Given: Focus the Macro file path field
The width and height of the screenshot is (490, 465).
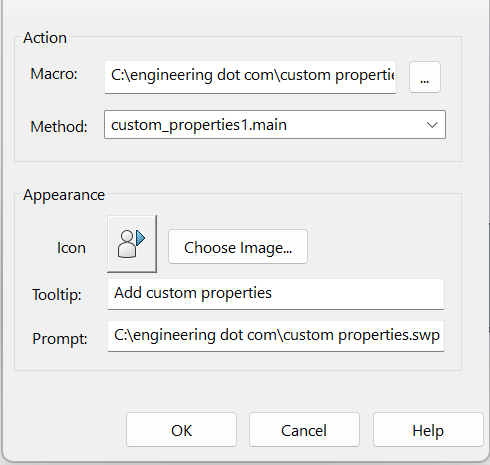Looking at the screenshot, I should pyautogui.click(x=250, y=77).
